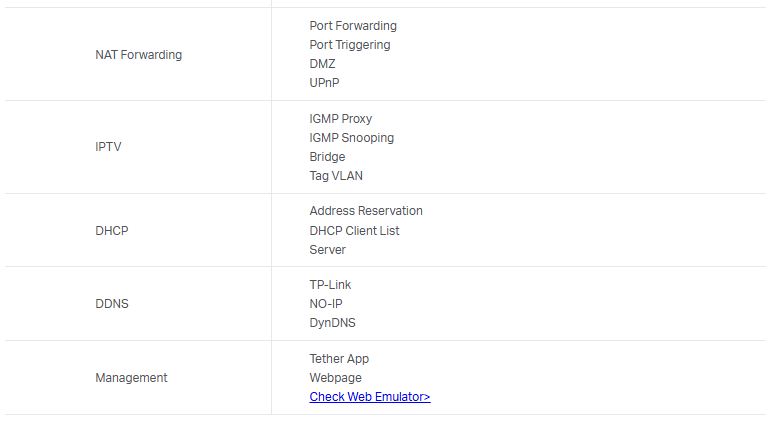Click the Bridge entry under IPTV
This screenshot has width=766, height=430.
click(327, 157)
